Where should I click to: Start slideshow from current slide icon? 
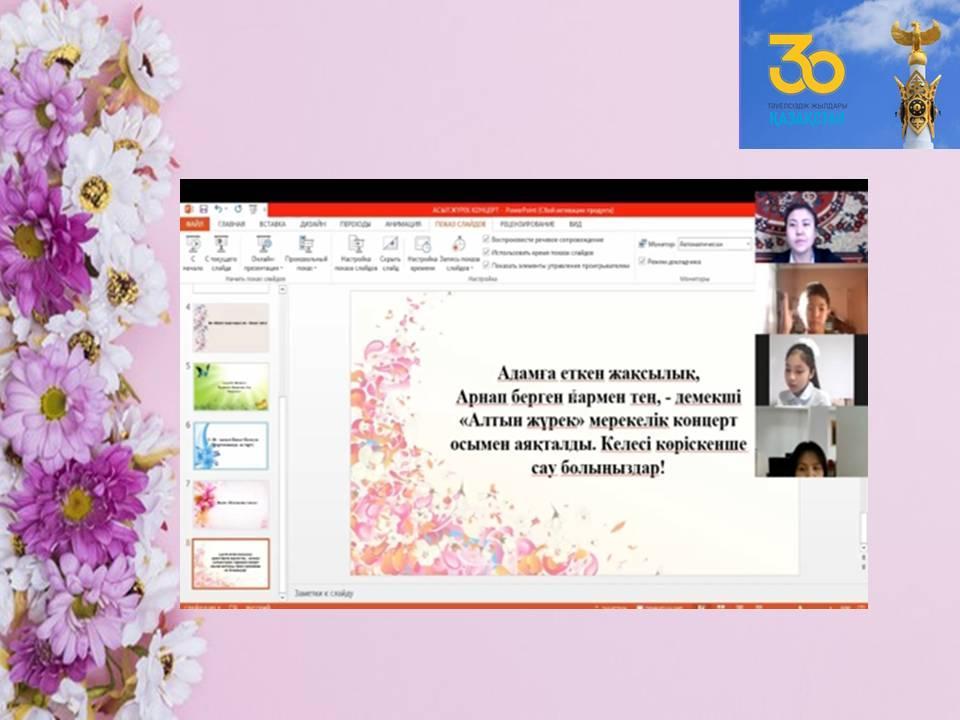click(220, 245)
